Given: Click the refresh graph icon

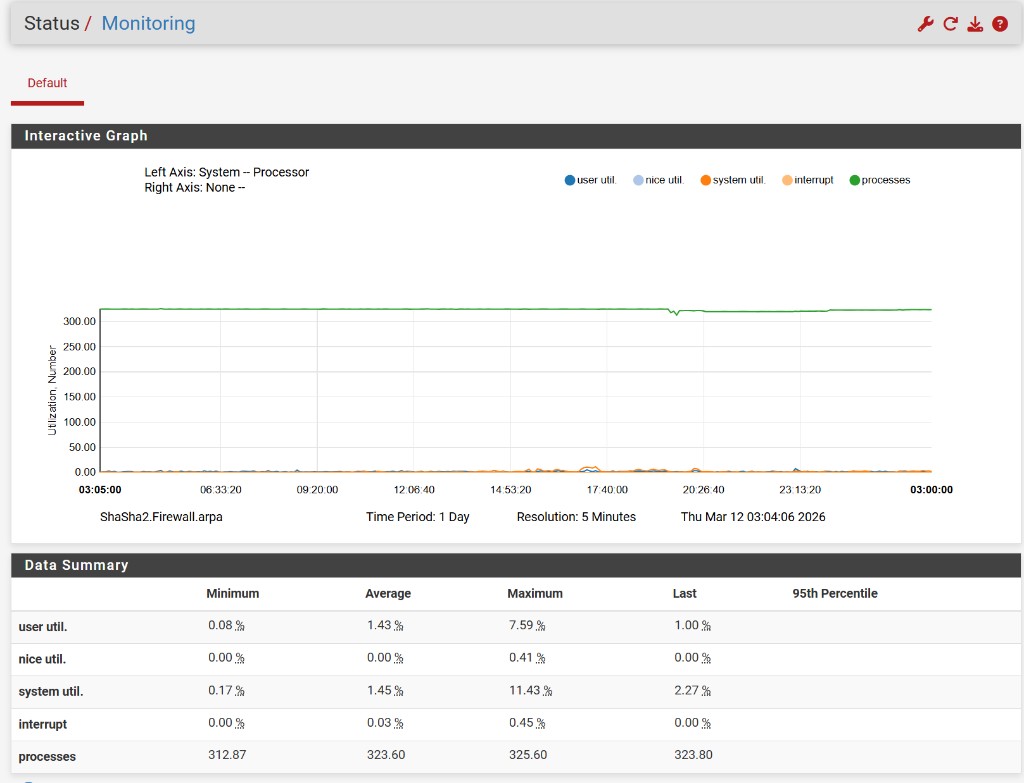Looking at the screenshot, I should tap(950, 24).
